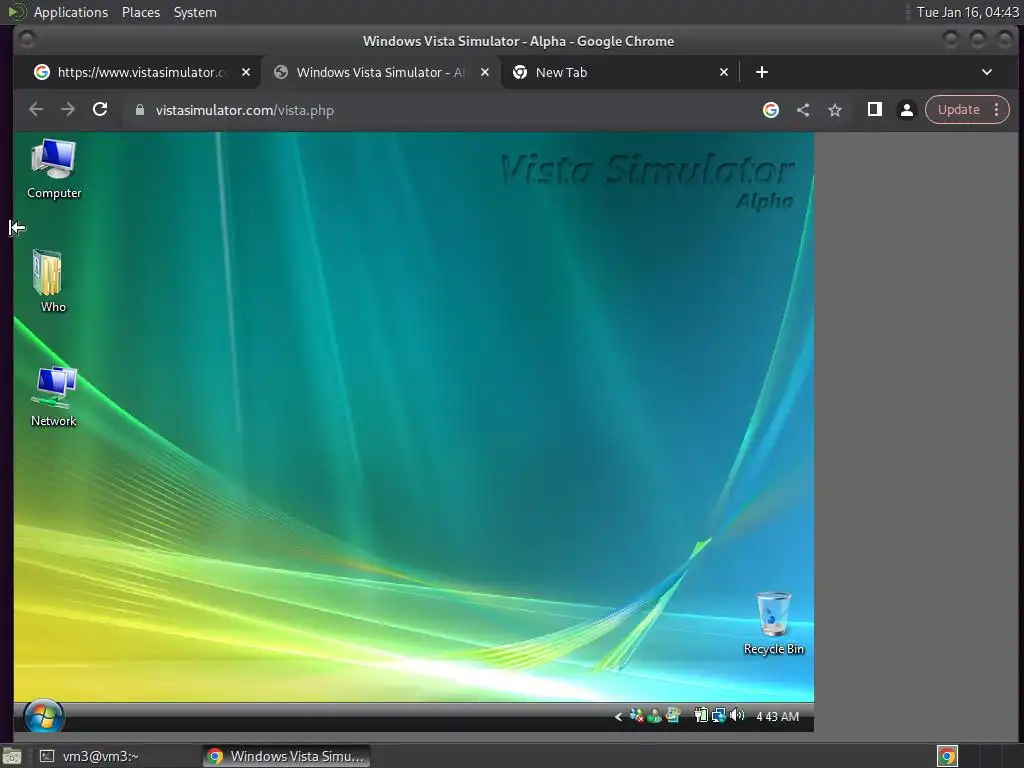Click the show desktop icon in bottom panel
This screenshot has height=768, width=1024.
[x=12, y=756]
